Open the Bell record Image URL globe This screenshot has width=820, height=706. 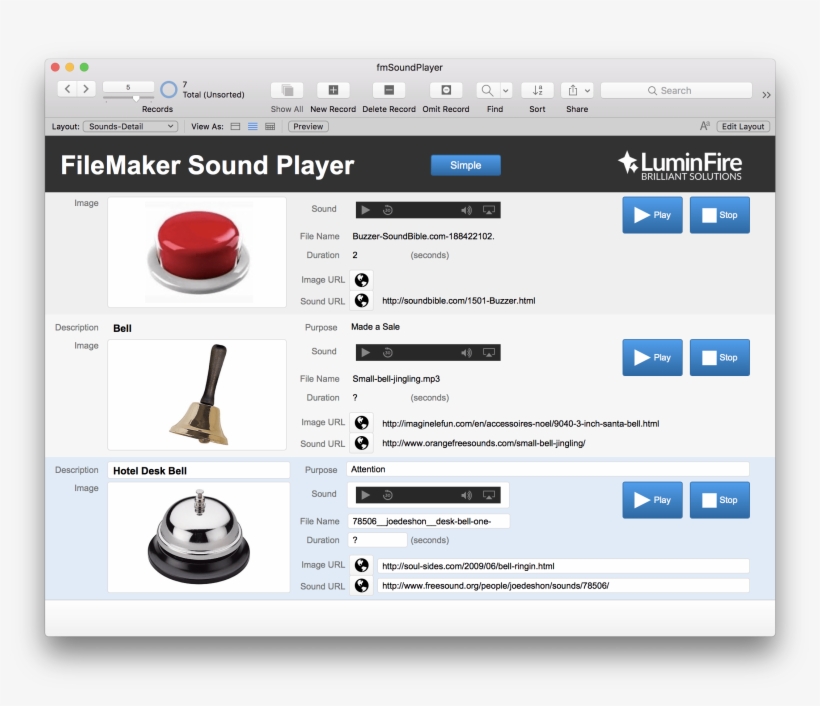pos(361,423)
